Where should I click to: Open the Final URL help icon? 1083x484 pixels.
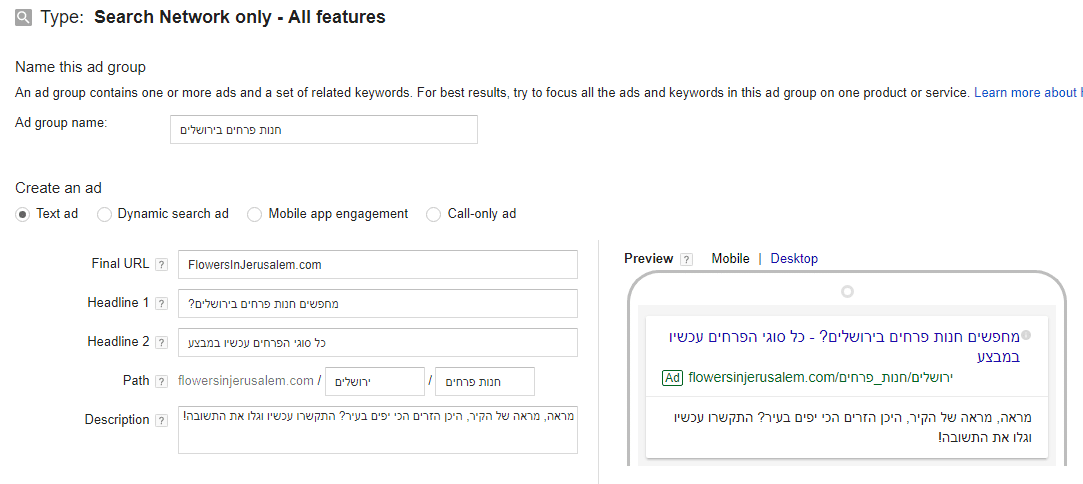point(161,264)
